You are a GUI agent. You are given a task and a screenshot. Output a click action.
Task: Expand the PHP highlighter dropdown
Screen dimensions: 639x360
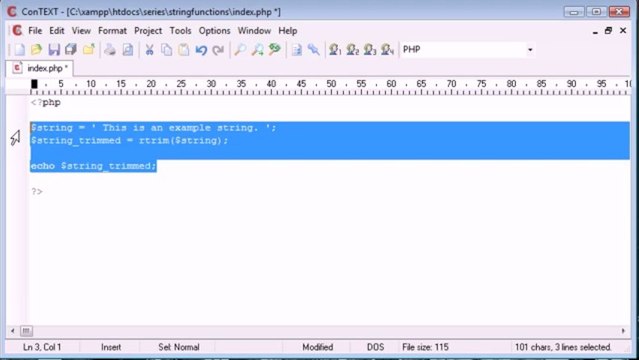(x=530, y=50)
